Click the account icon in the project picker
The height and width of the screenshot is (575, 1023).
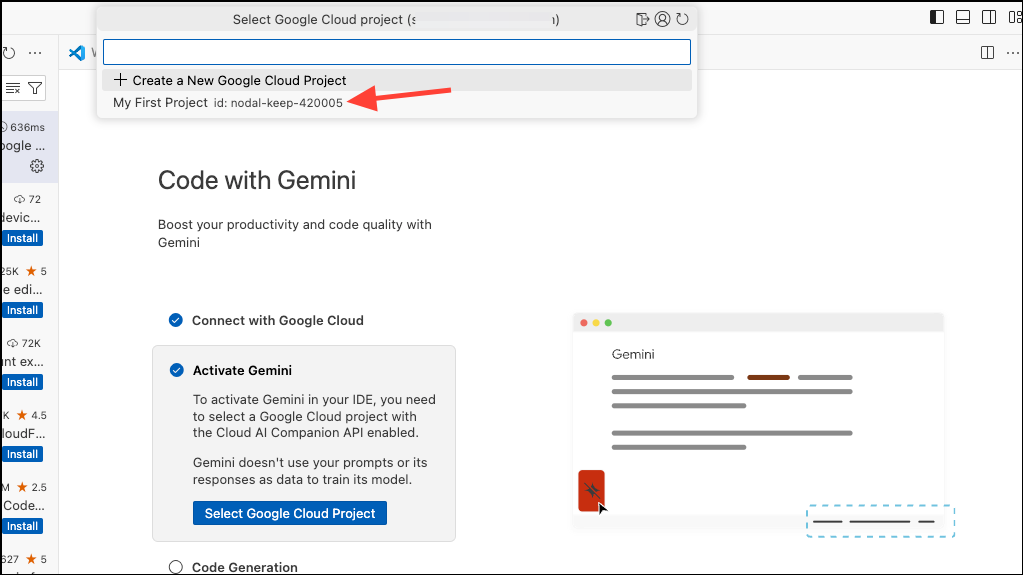(x=662, y=19)
